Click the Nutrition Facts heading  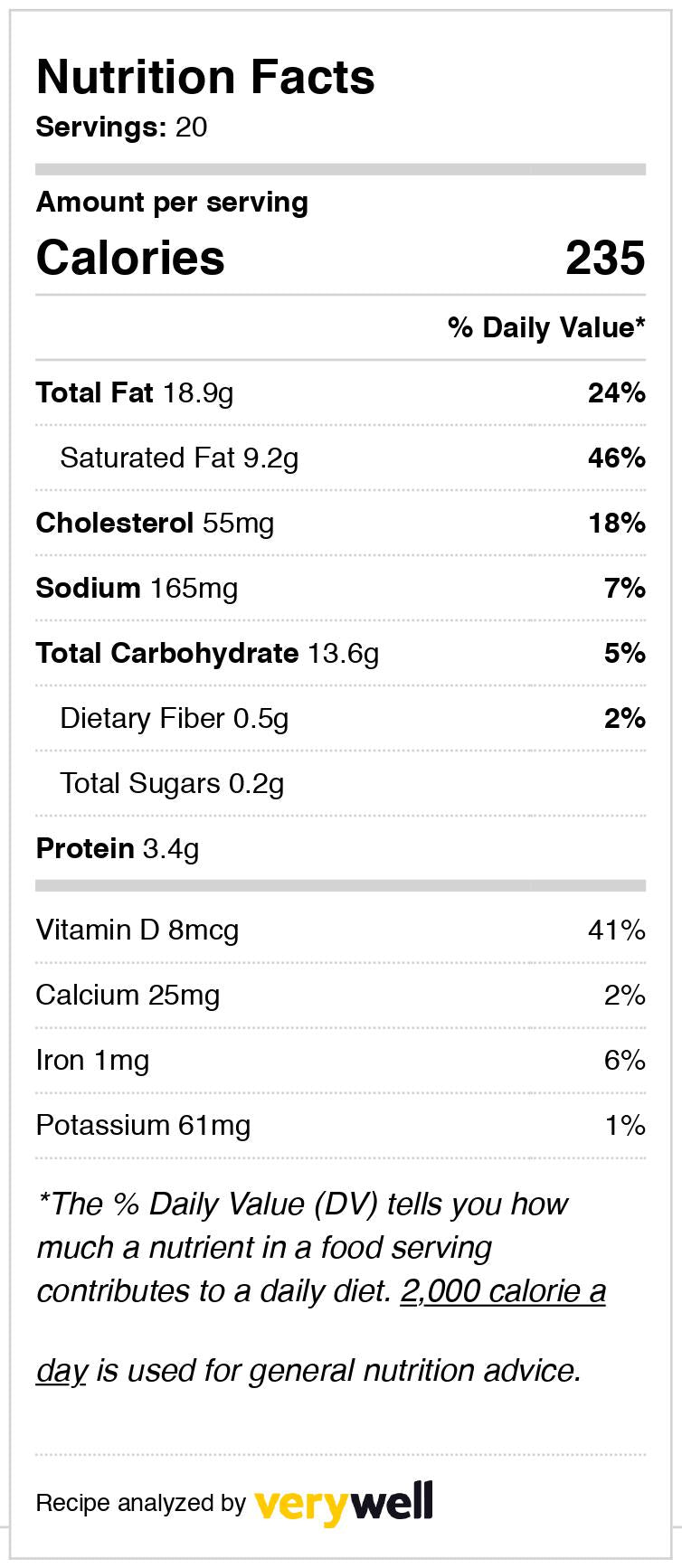click(x=205, y=77)
